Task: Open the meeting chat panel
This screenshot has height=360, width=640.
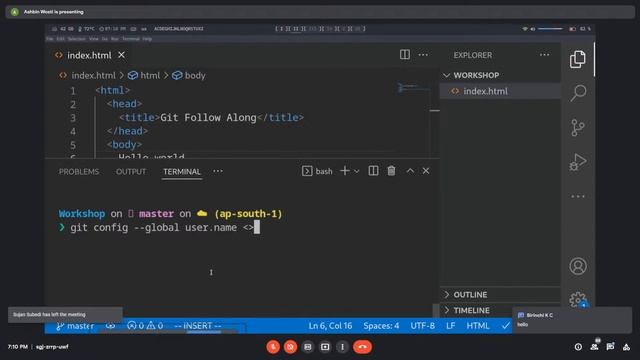Action: [x=610, y=347]
